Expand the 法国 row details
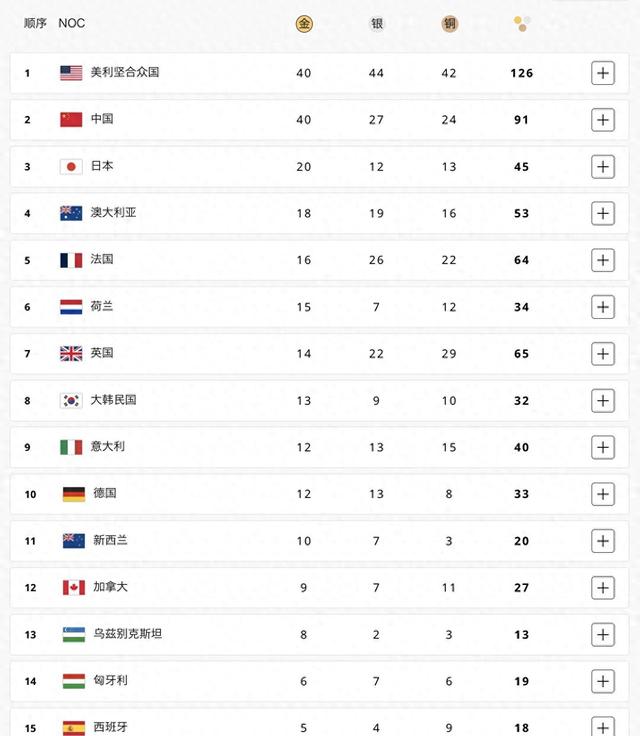Image resolution: width=640 pixels, height=736 pixels. [602, 260]
